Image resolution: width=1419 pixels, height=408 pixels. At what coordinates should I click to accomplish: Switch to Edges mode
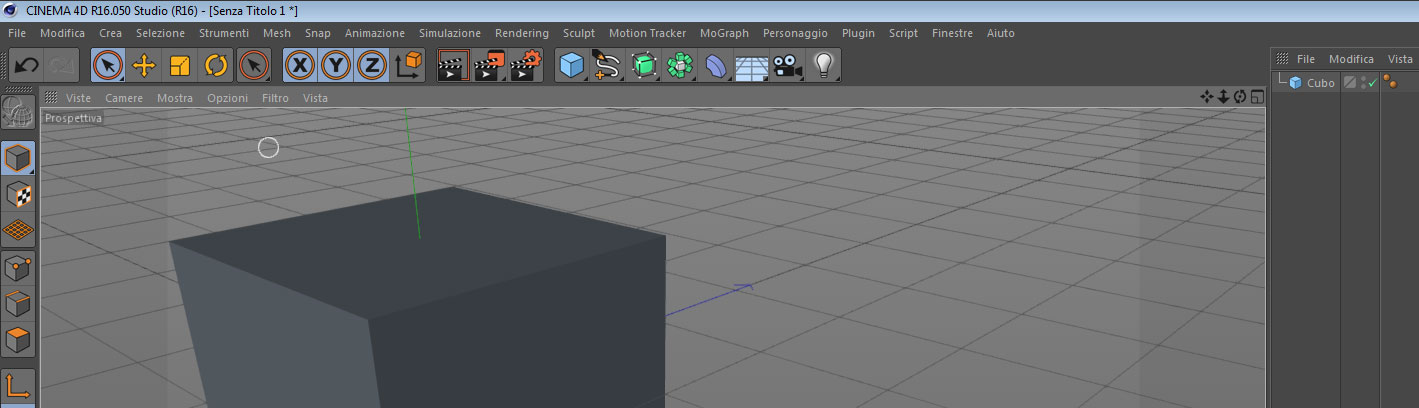tap(19, 303)
